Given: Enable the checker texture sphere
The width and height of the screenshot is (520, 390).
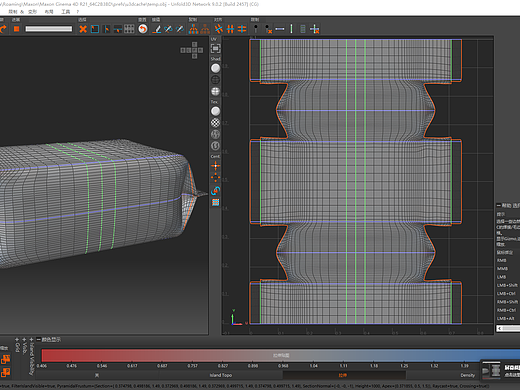Looking at the screenshot, I should 216,123.
